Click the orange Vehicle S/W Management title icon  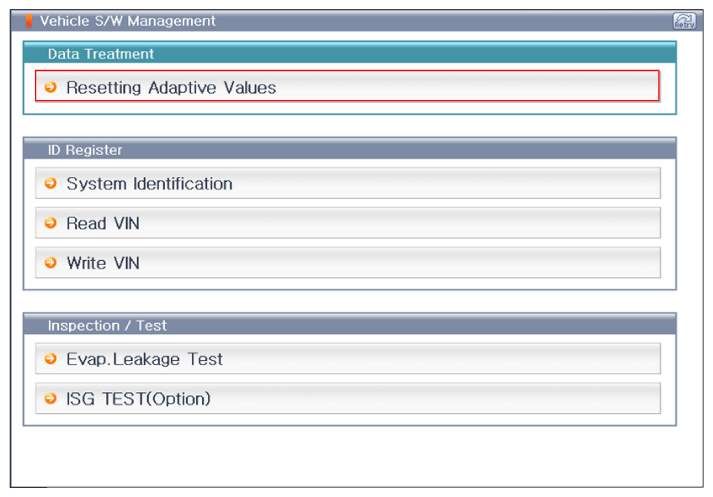click(x=28, y=21)
